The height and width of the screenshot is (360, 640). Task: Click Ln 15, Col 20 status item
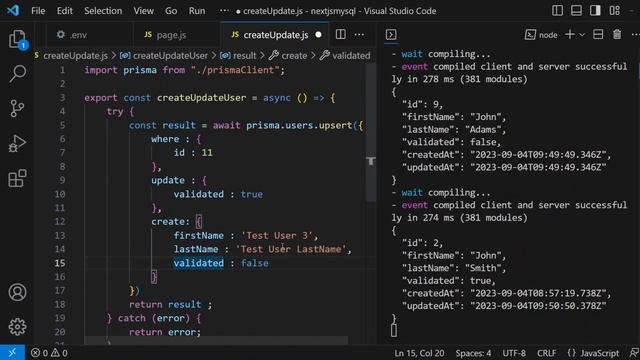pos(419,353)
